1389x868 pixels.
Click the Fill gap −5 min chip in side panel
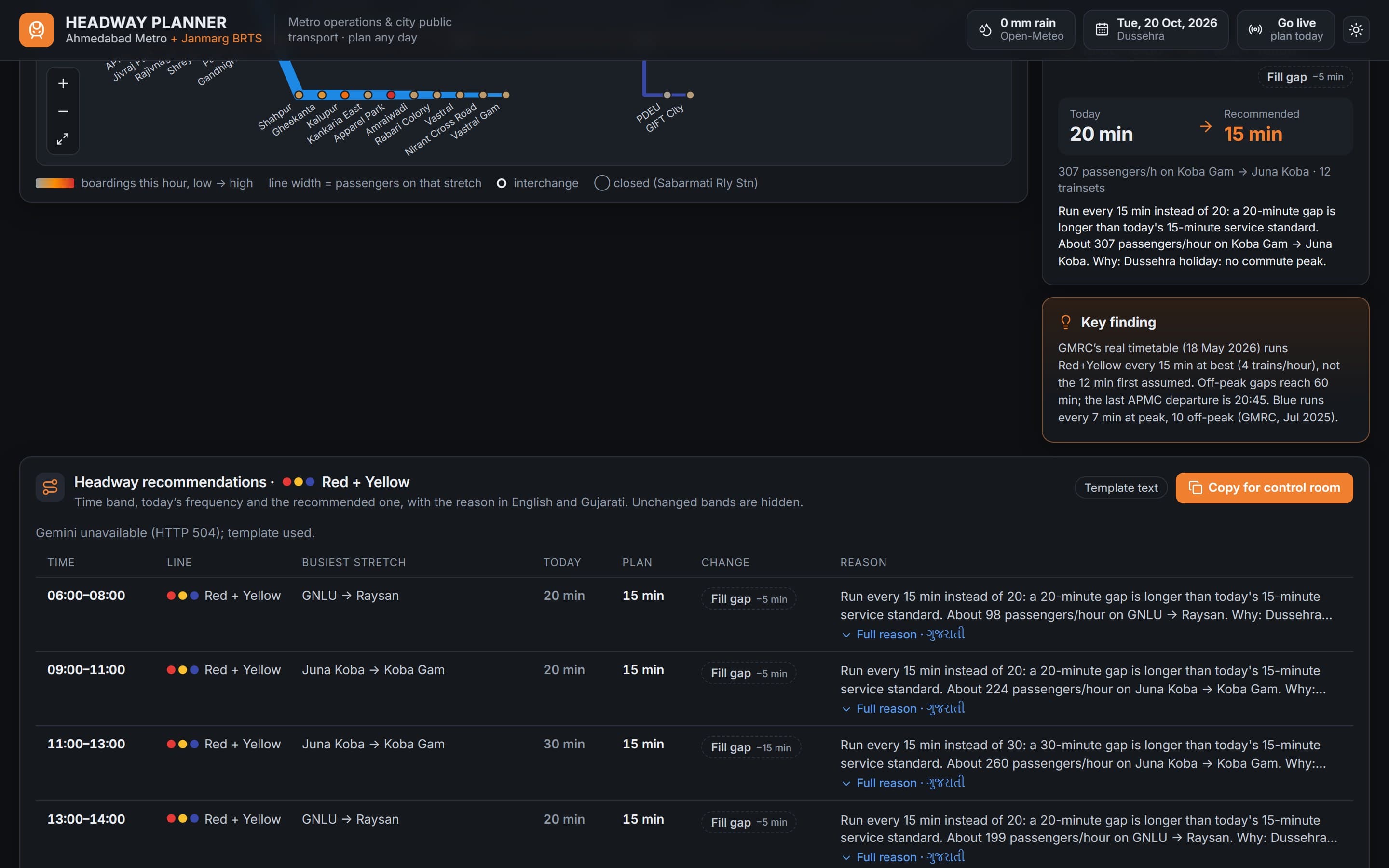(x=1305, y=77)
